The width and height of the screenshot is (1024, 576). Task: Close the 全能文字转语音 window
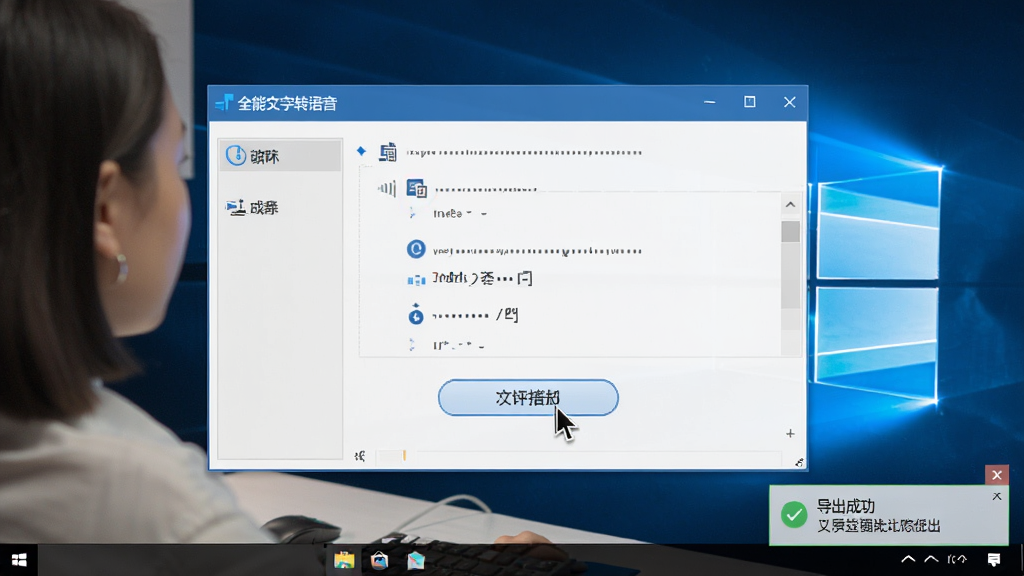(790, 102)
